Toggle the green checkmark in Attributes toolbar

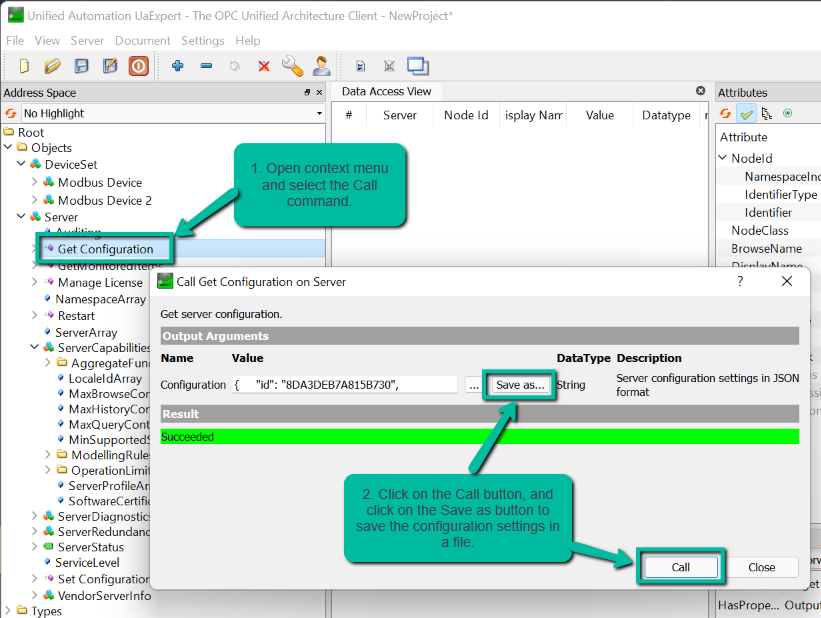(746, 114)
